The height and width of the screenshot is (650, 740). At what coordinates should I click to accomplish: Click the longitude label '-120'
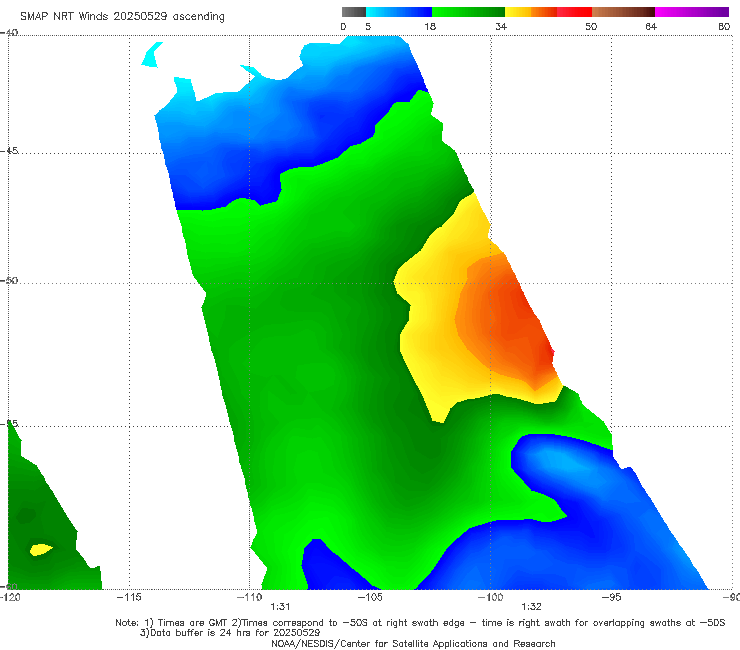[10, 597]
